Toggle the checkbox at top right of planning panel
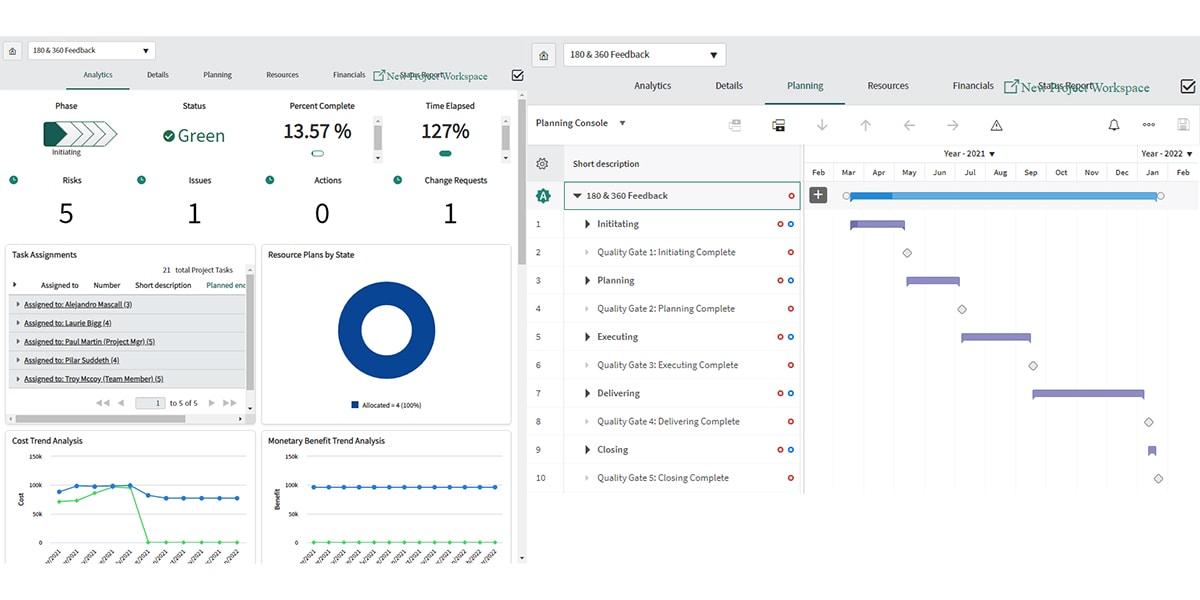This screenshot has height=600, width=1200. (1187, 87)
